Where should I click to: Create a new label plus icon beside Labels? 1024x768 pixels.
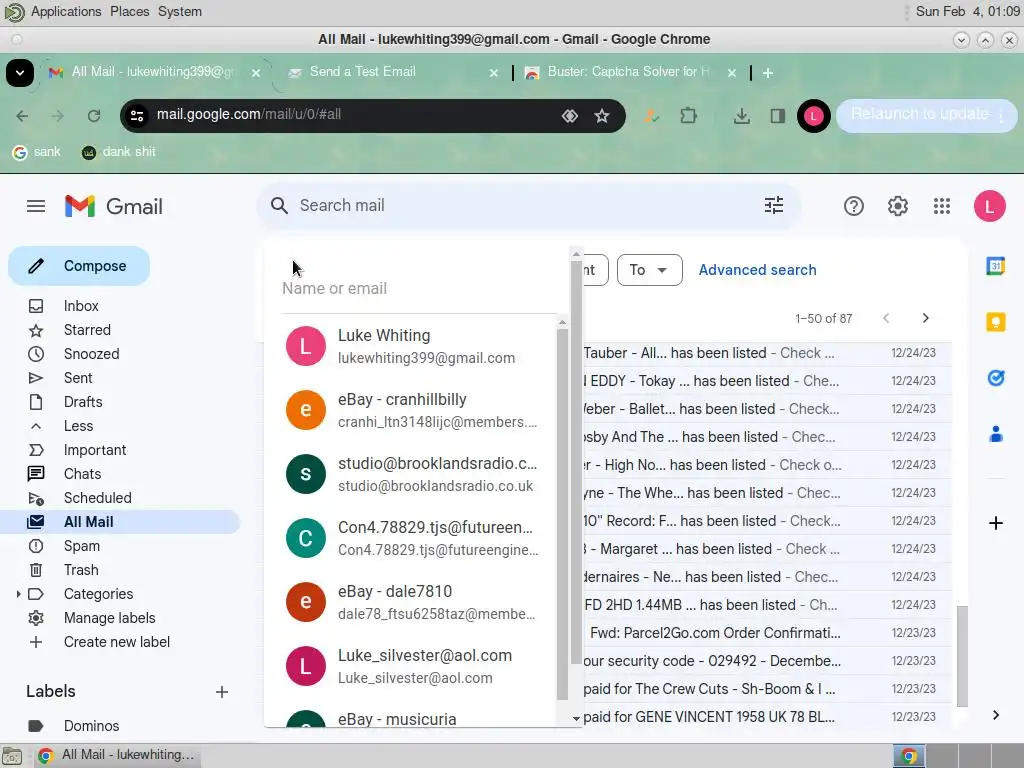222,692
